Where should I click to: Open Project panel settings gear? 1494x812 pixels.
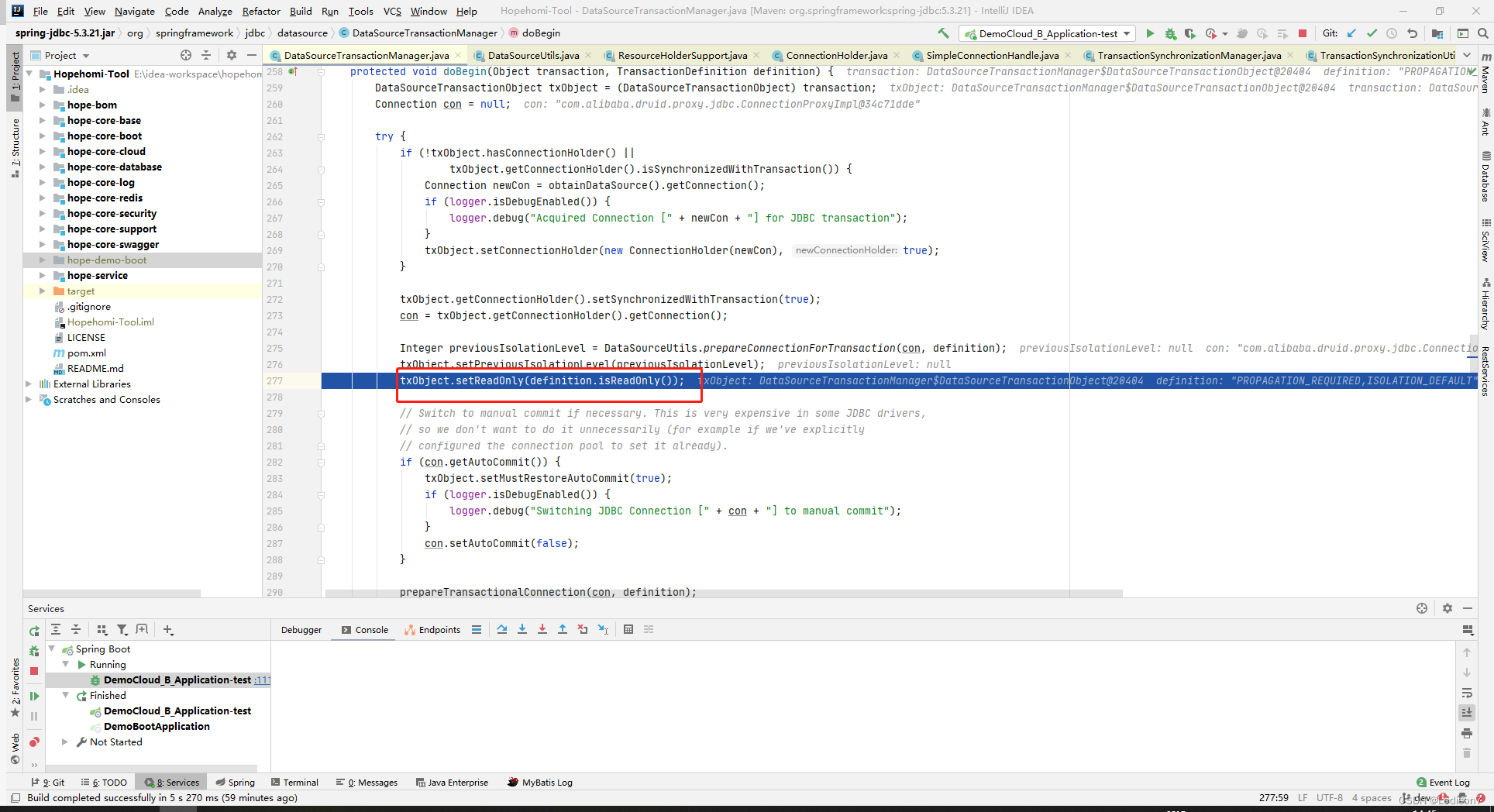(231, 55)
